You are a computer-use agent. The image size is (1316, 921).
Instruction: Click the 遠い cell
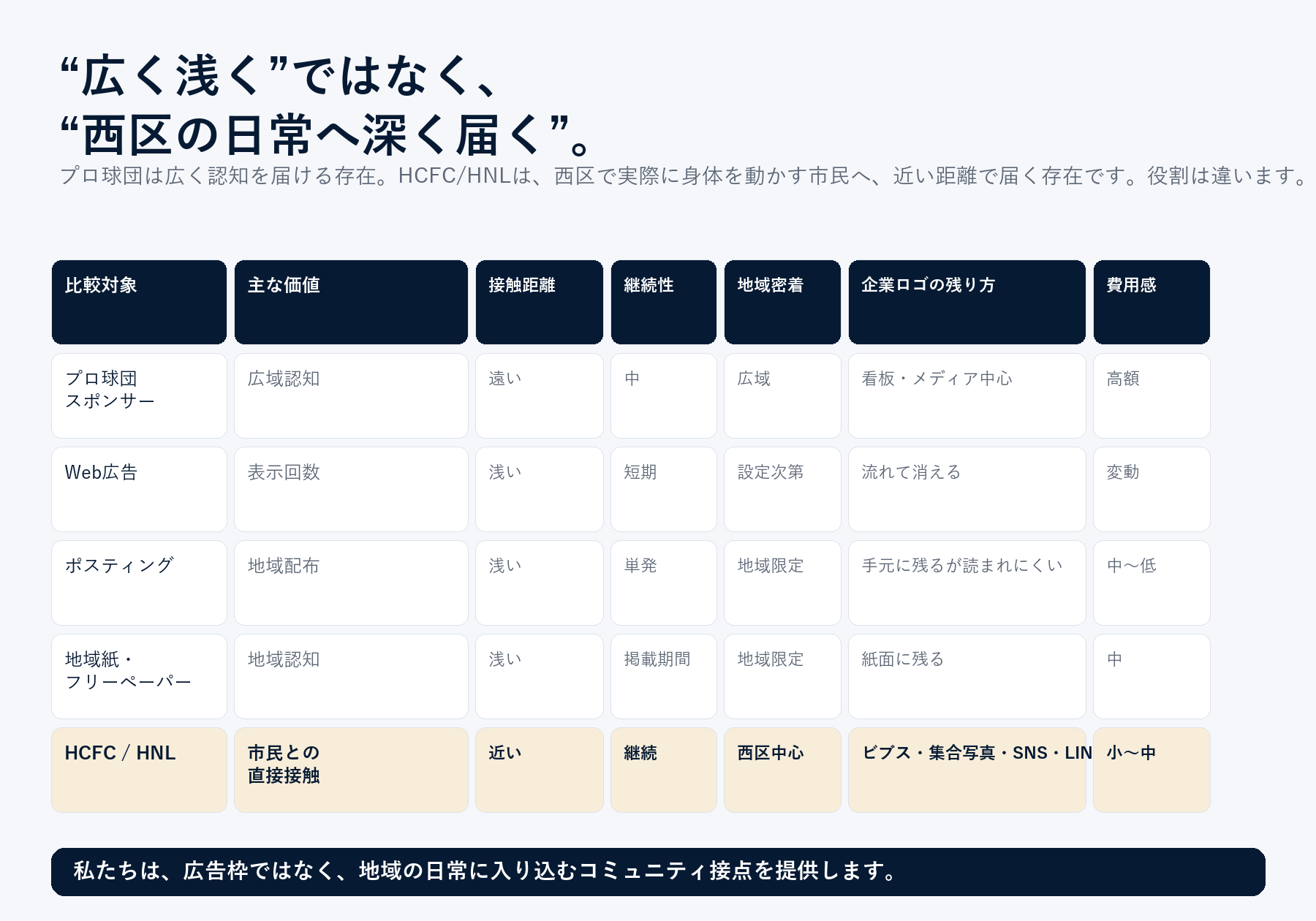[x=540, y=395]
